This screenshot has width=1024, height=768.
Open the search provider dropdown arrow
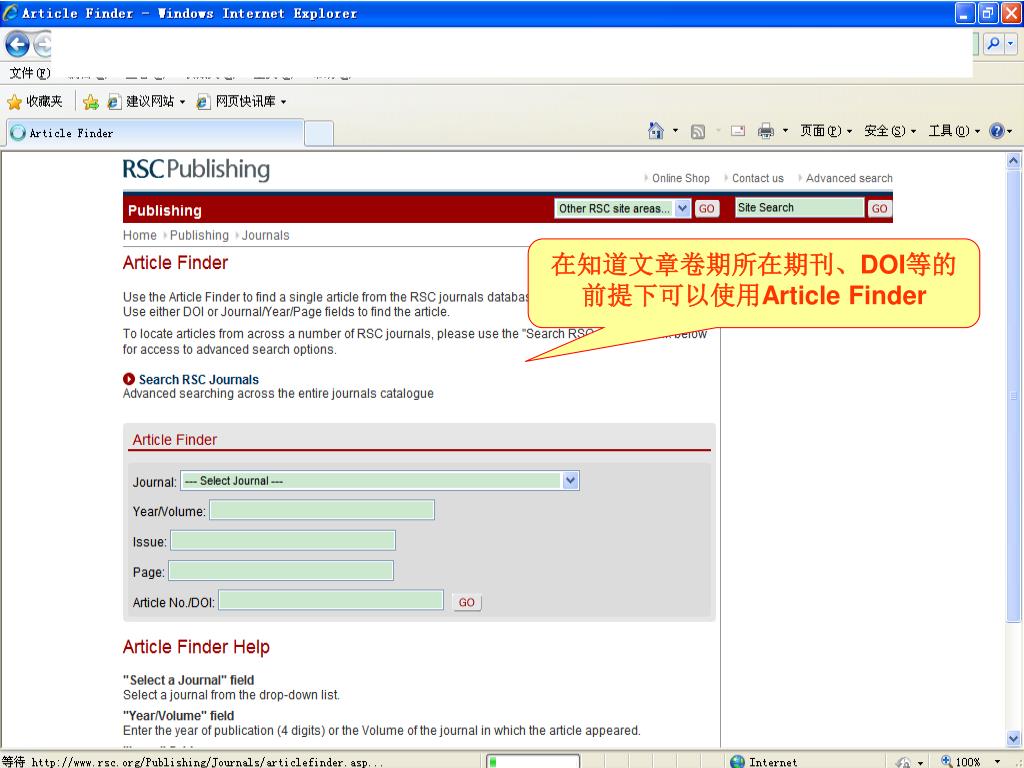coord(1011,44)
